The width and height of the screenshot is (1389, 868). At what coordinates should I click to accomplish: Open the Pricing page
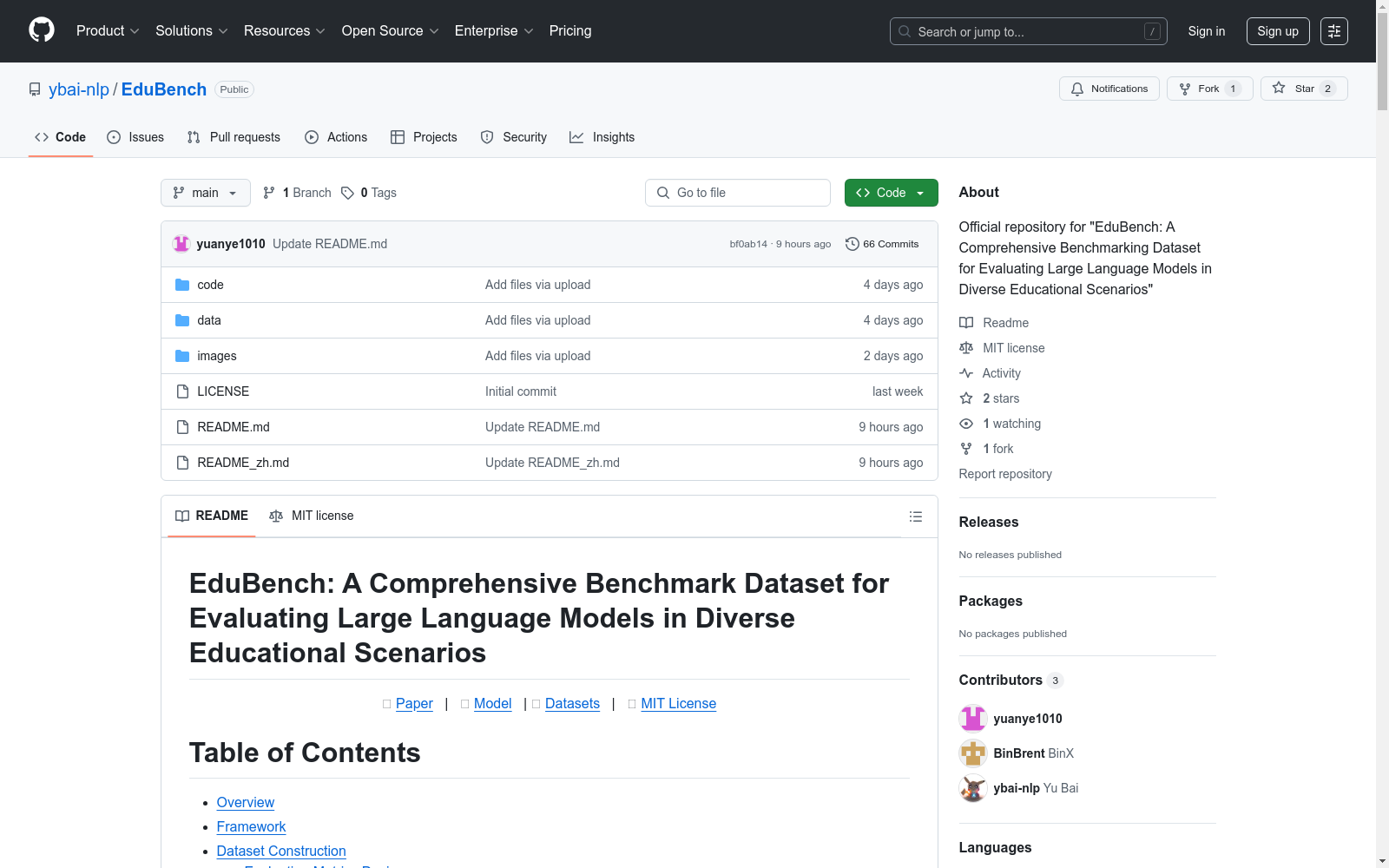pyautogui.click(x=570, y=31)
